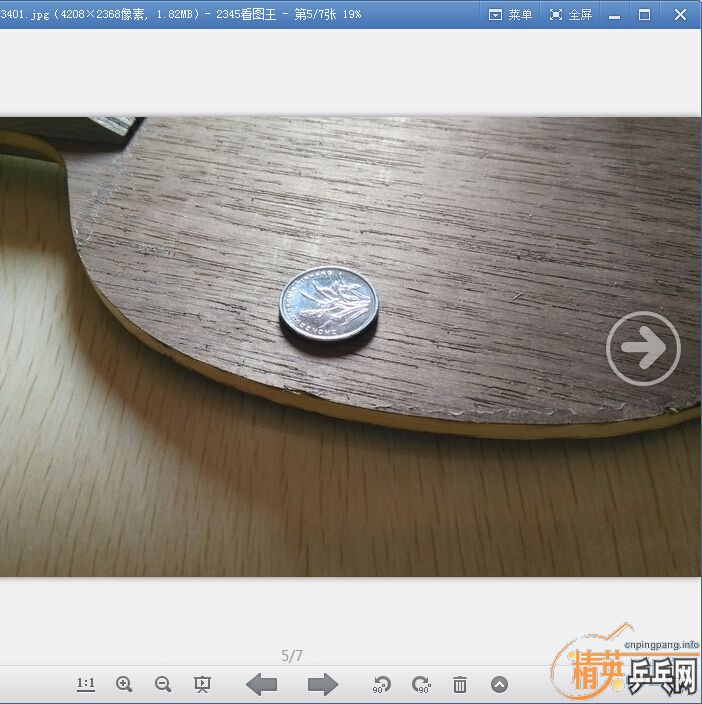Open the 菜单 dropdown menu

coord(510,14)
